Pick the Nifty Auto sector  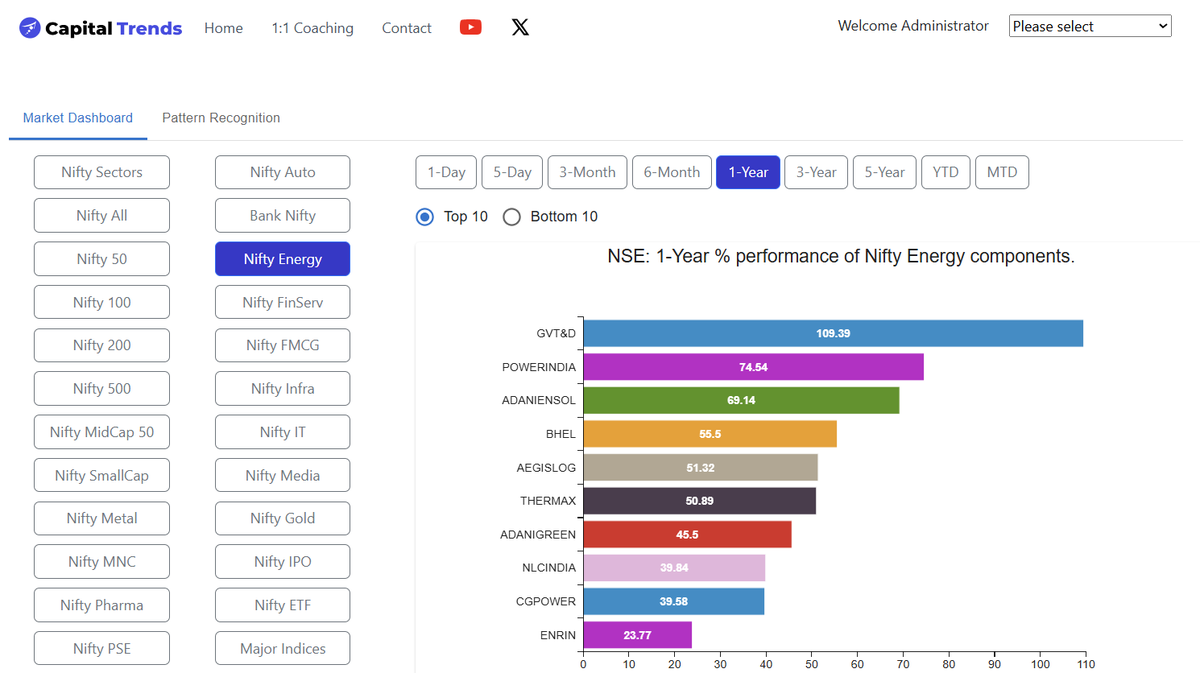click(x=283, y=172)
